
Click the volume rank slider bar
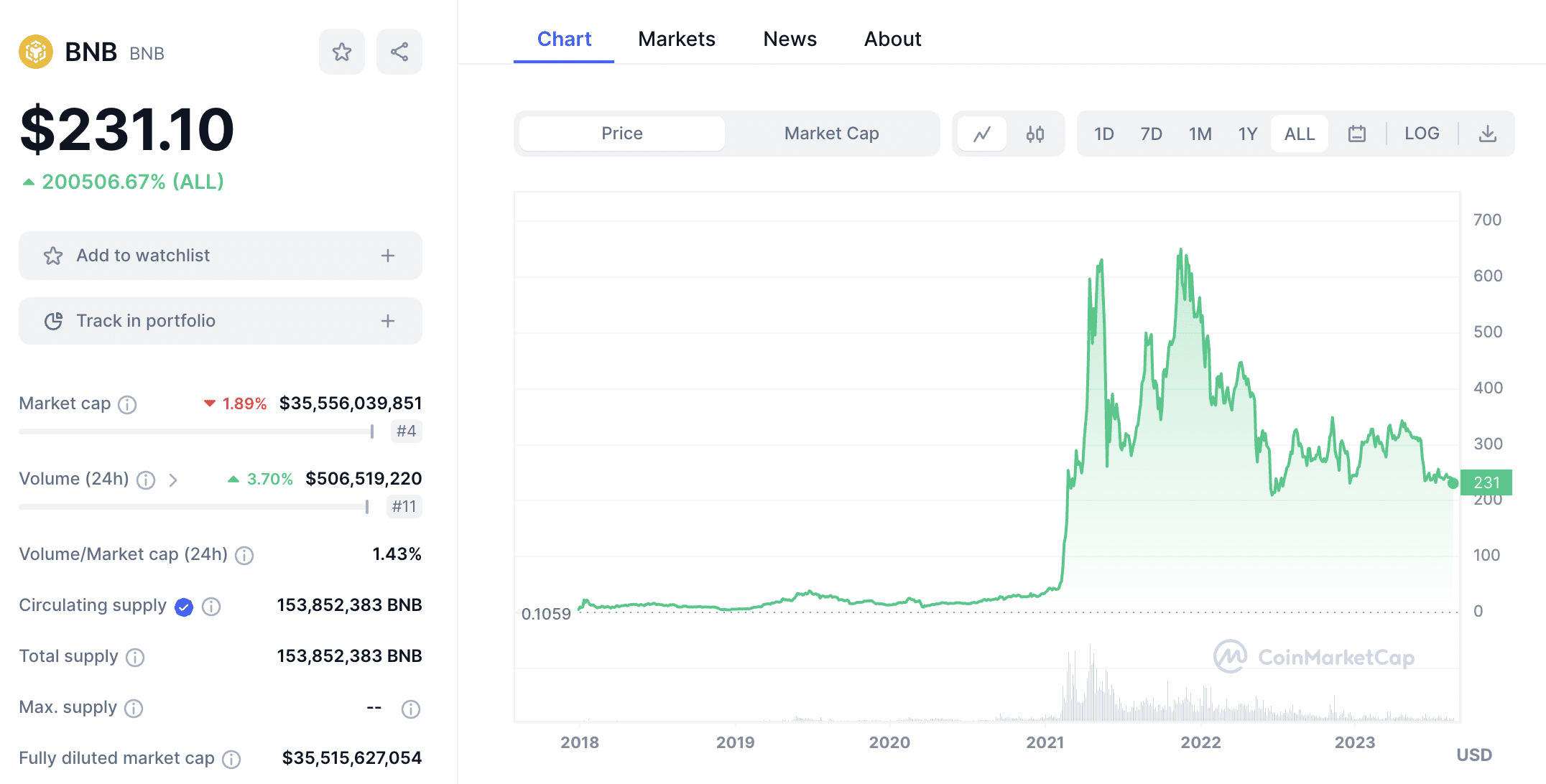[x=194, y=507]
